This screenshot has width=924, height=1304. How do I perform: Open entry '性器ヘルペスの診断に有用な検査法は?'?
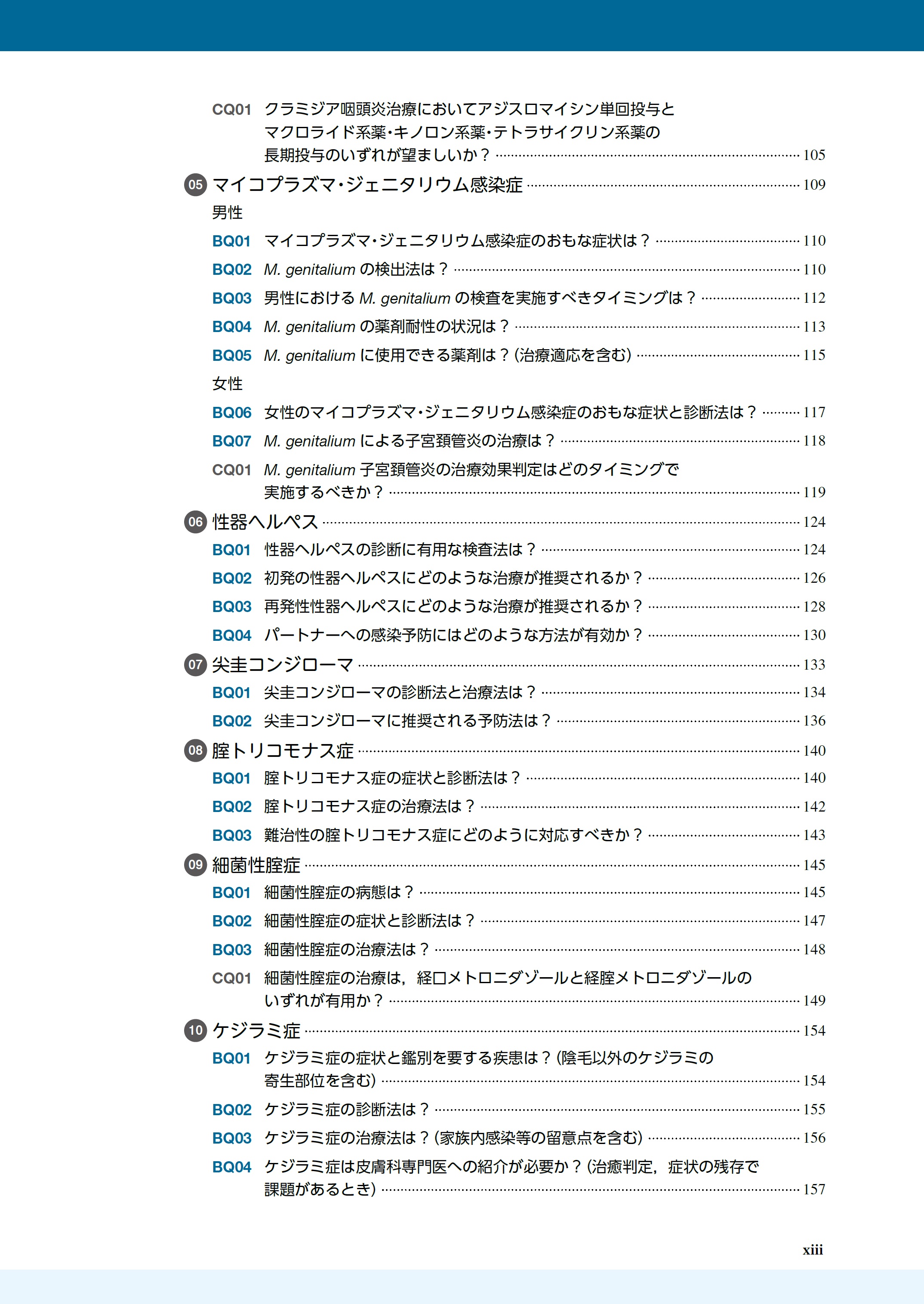pos(400,550)
